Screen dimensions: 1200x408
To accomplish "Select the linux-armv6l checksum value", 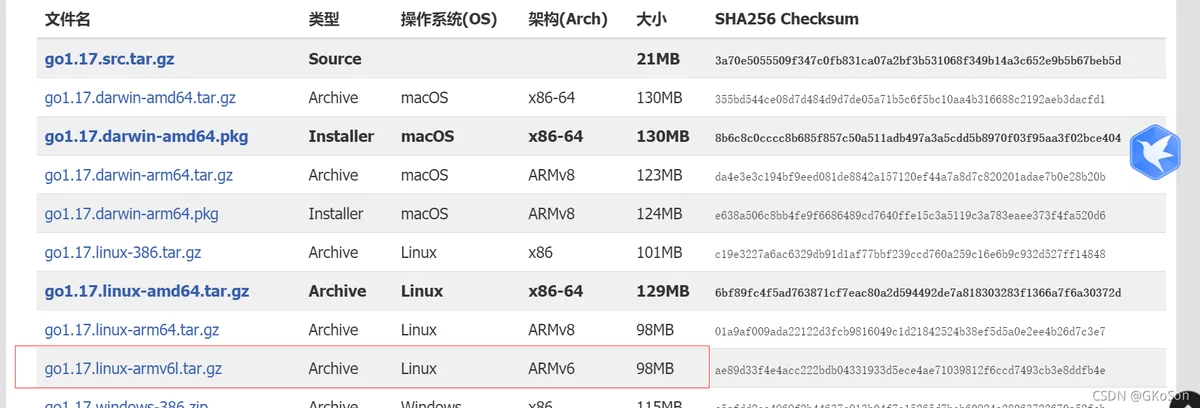I will (910, 370).
